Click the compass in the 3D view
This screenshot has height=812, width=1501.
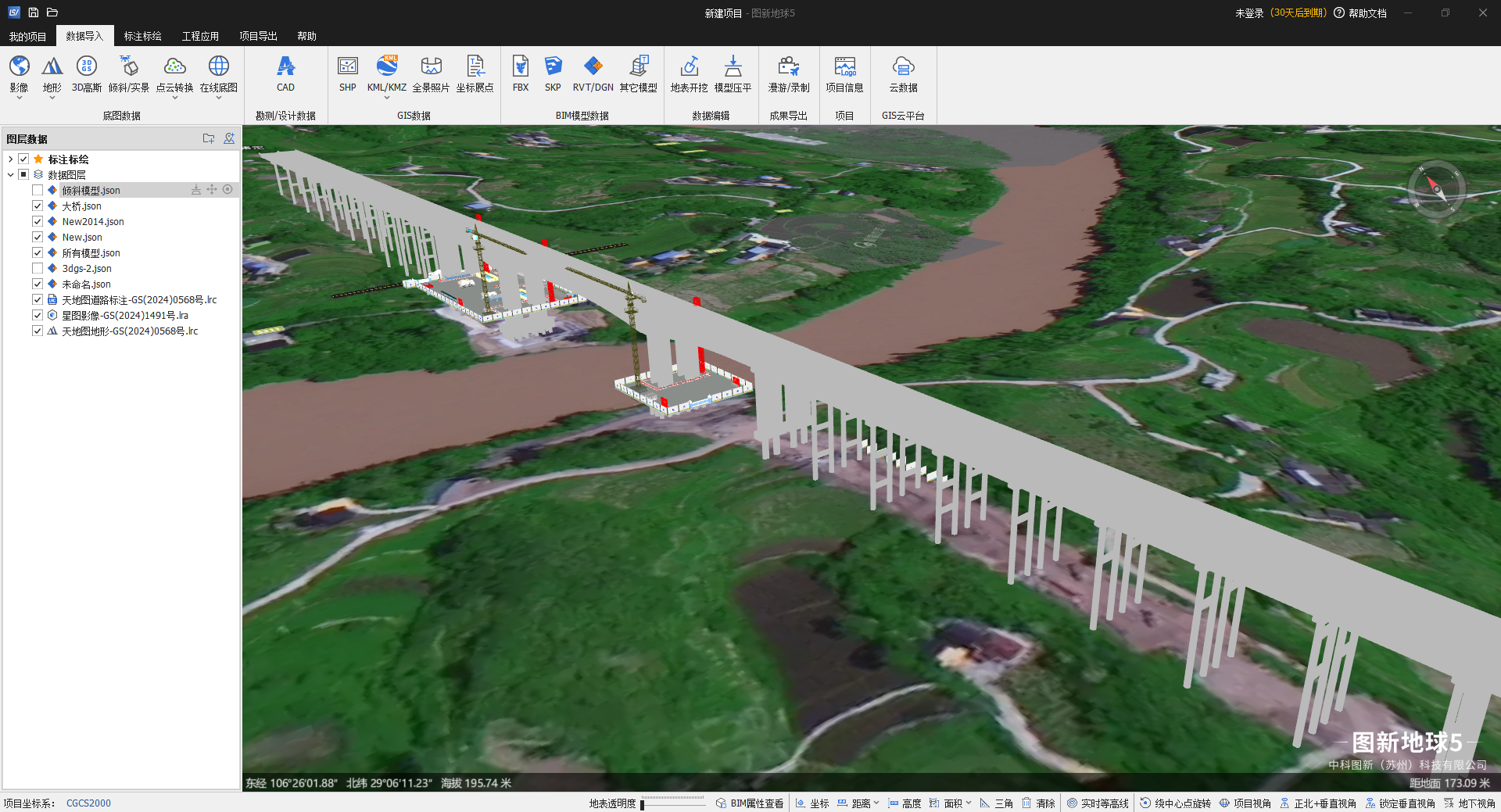coord(1436,188)
